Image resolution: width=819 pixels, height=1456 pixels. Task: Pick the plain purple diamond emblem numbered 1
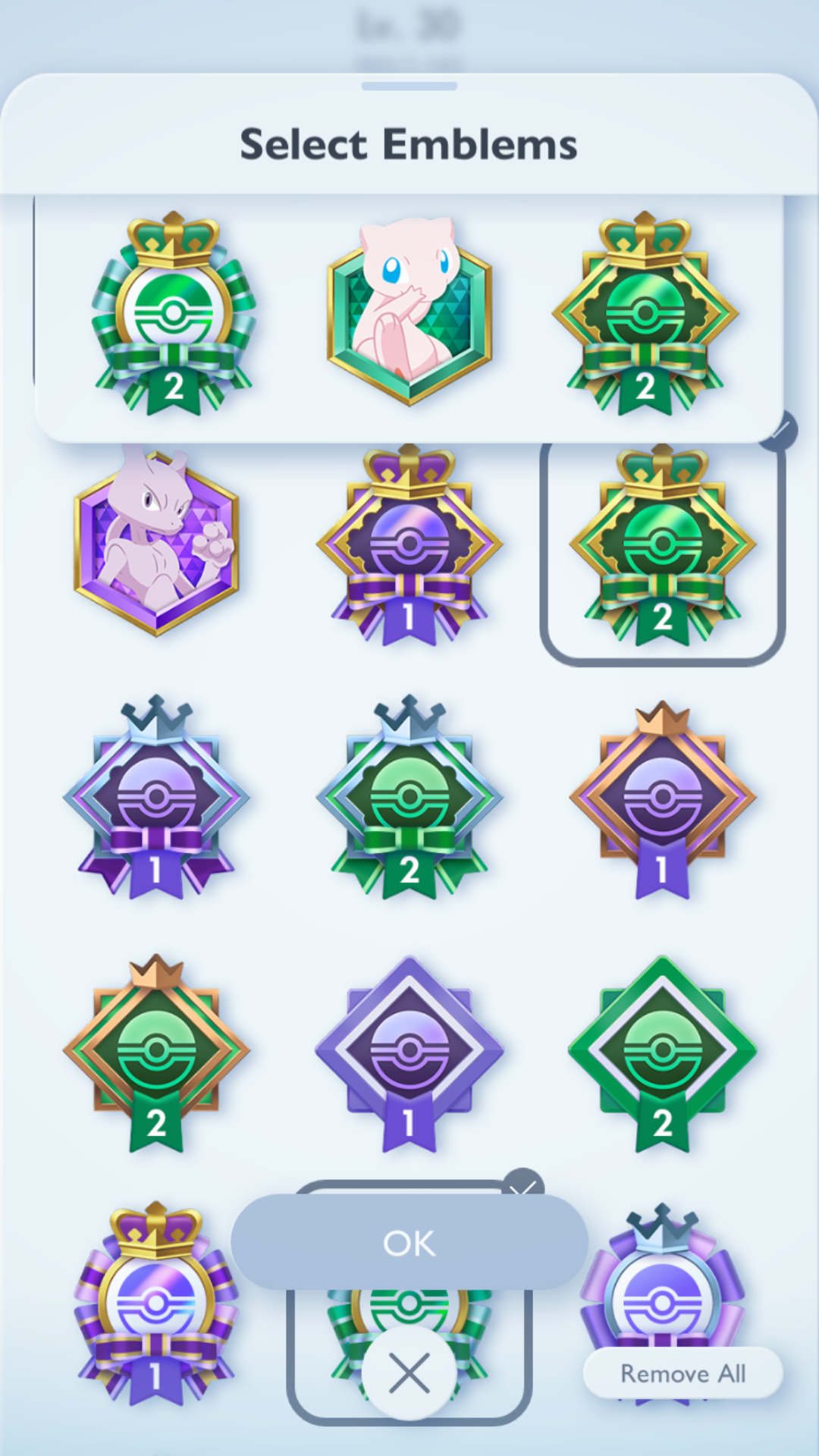point(409,1054)
